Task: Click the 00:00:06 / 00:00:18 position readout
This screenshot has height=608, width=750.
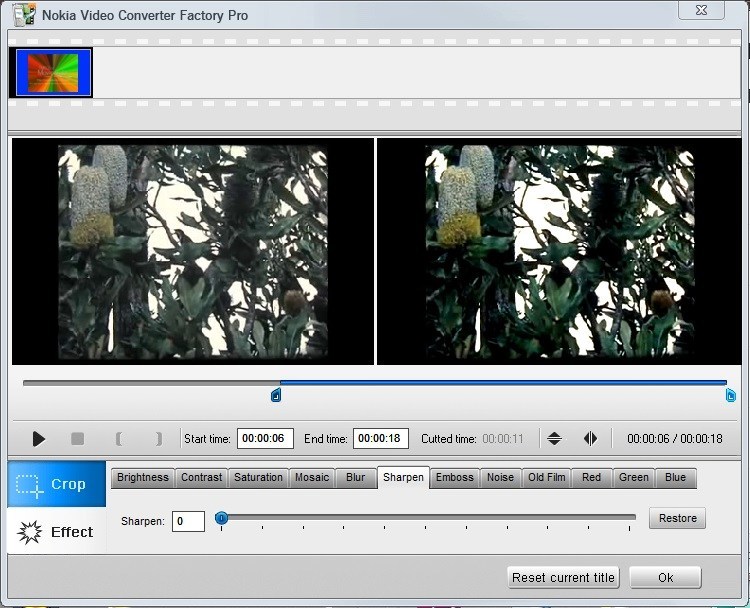Action: pos(674,439)
